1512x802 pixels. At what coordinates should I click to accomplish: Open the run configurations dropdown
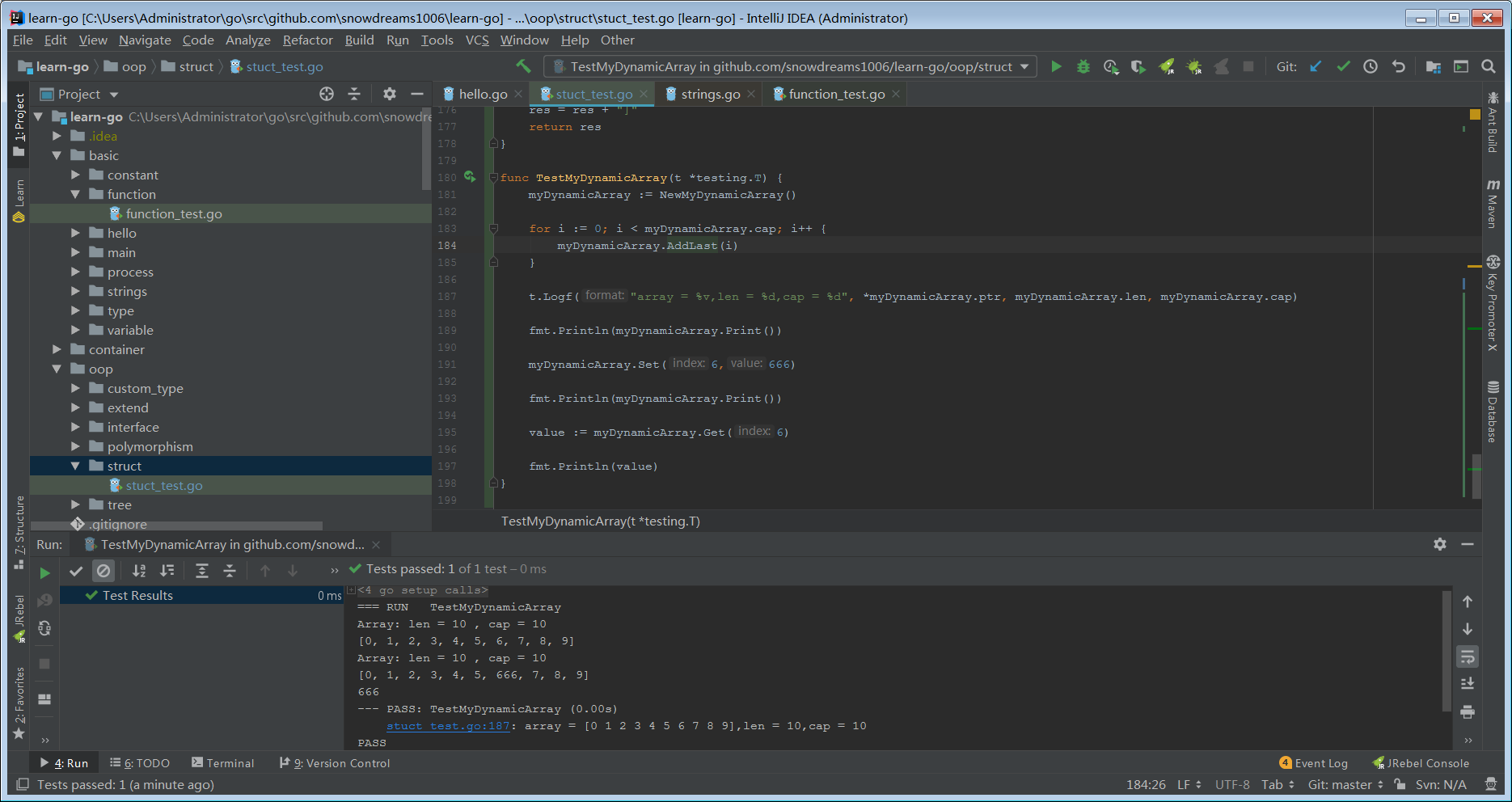coord(1025,66)
